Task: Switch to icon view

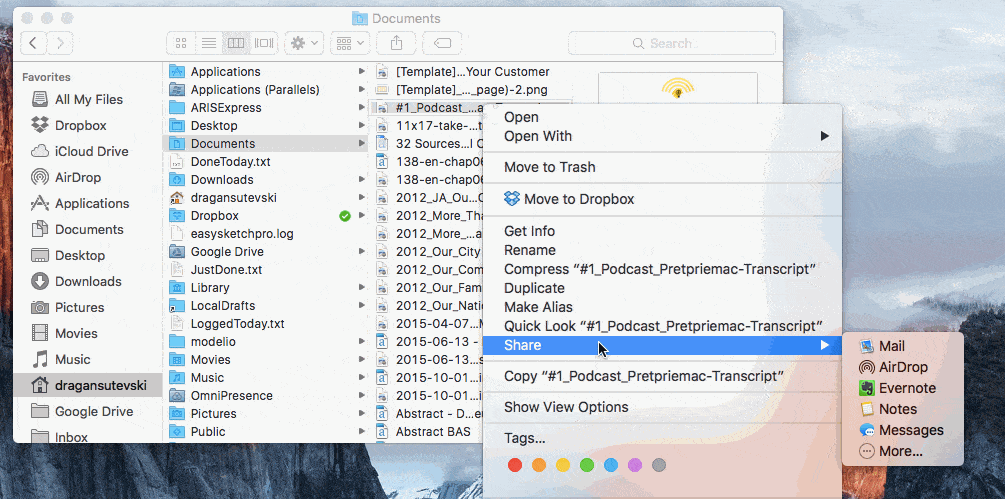Action: pyautogui.click(x=181, y=43)
